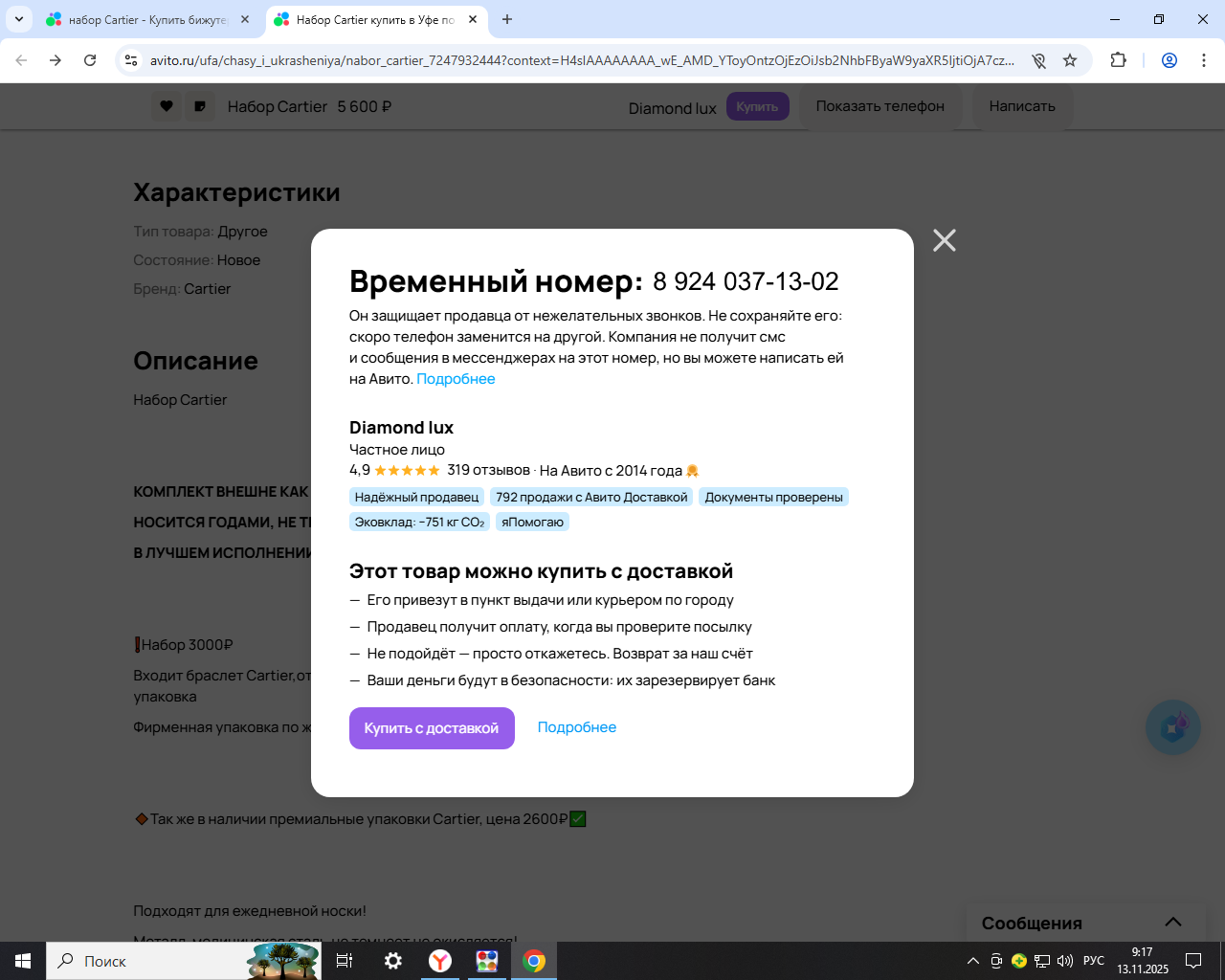Open the Windows notification center
Screen dimensions: 1225x980
[1193, 961]
